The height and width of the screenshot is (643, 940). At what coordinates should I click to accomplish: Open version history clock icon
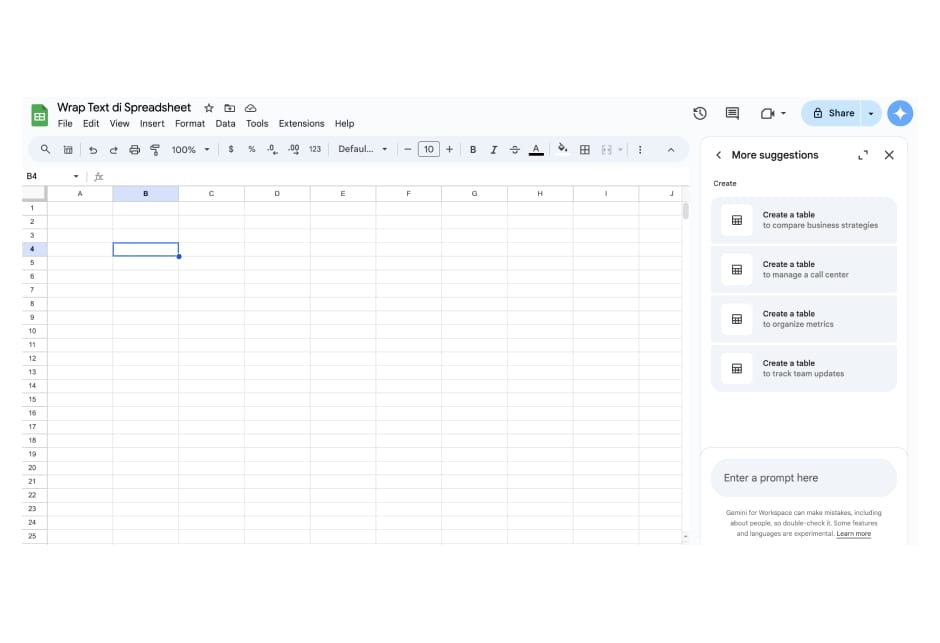coord(700,113)
